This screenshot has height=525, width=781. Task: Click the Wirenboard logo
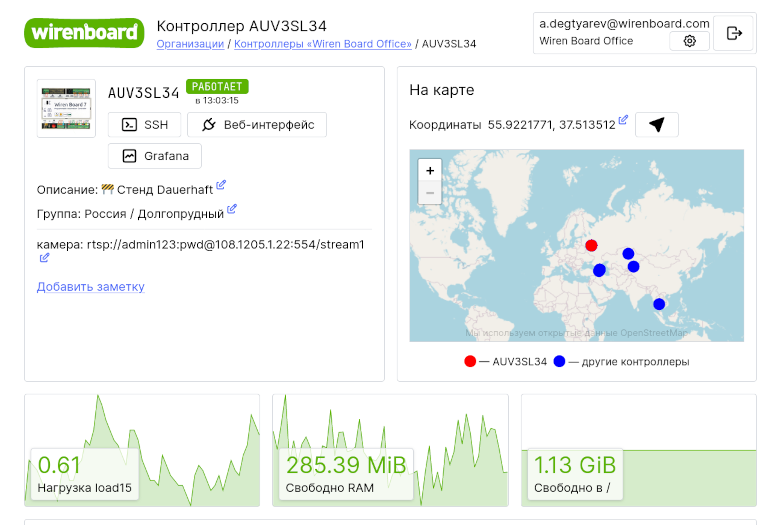(84, 33)
